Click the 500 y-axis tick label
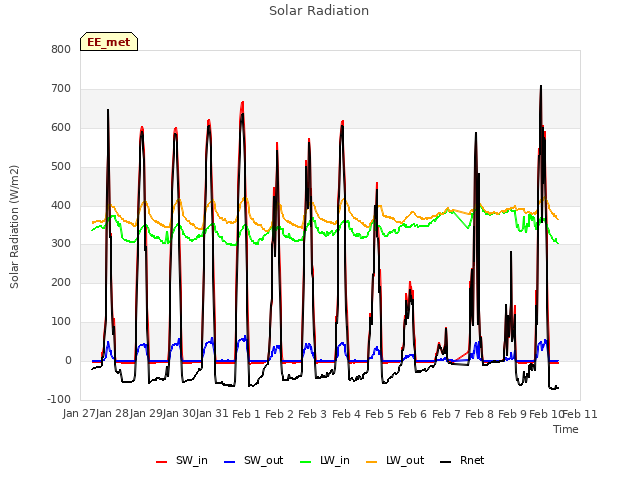The height and width of the screenshot is (480, 640). (61, 167)
